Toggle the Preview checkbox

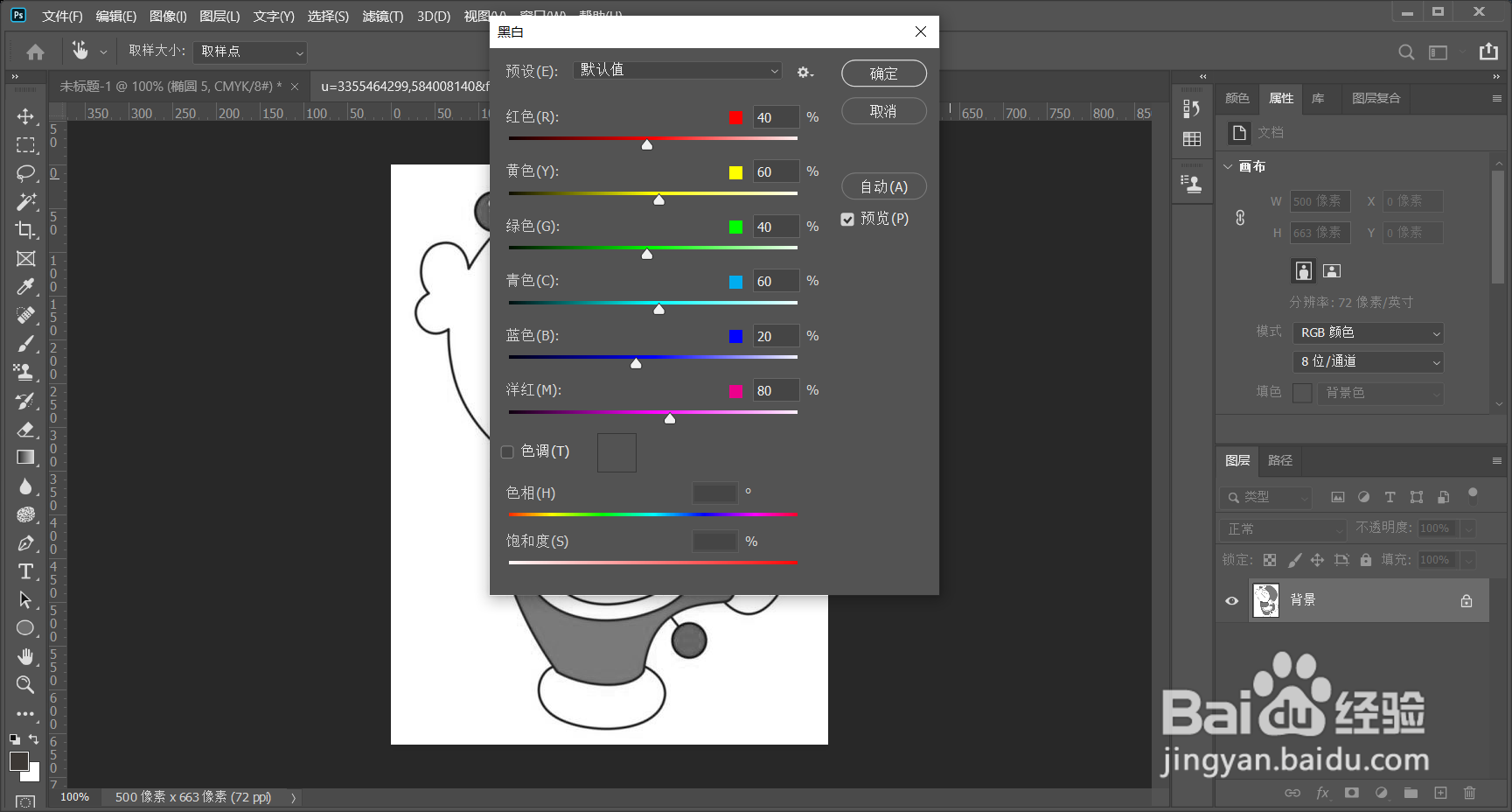(x=847, y=220)
